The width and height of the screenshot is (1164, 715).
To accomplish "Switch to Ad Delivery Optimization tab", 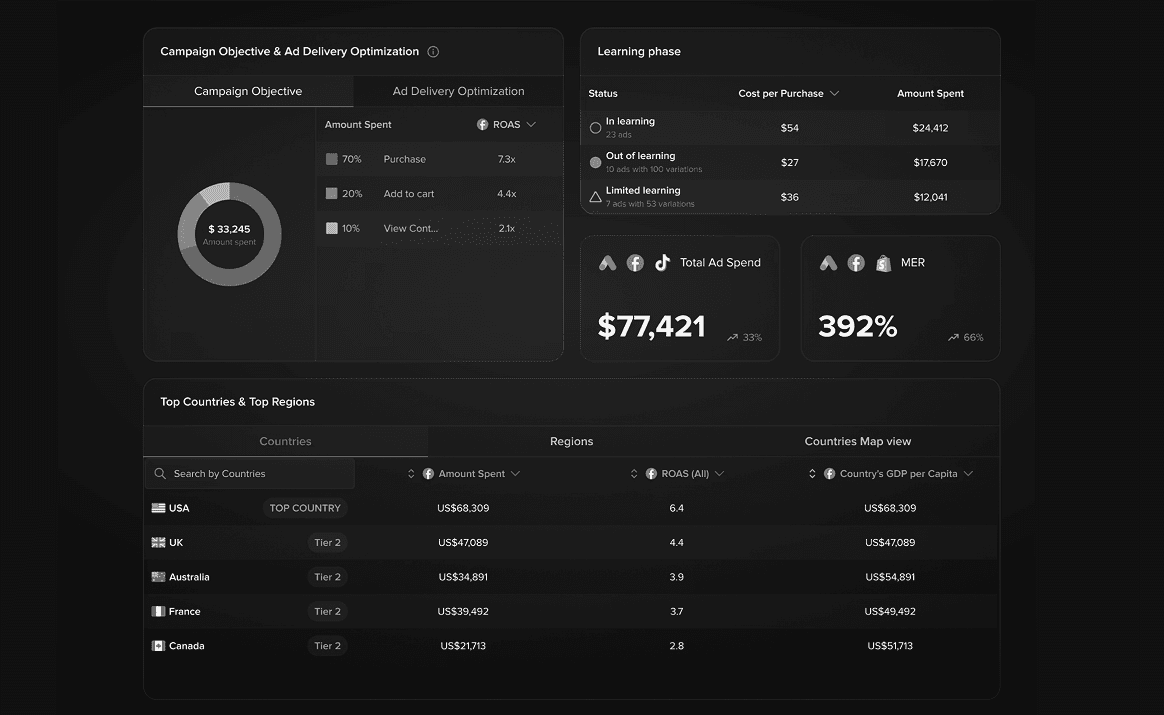I will click(x=458, y=91).
